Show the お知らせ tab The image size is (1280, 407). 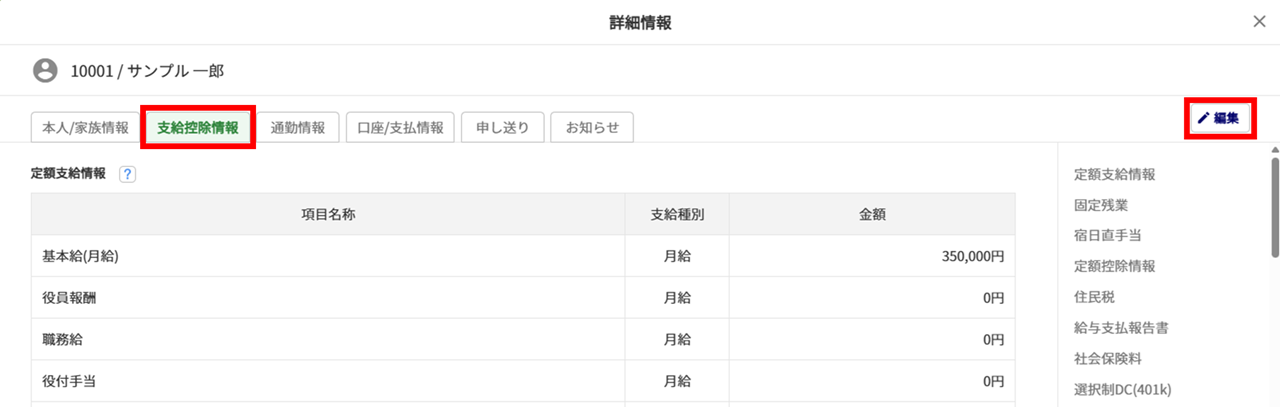[592, 128]
